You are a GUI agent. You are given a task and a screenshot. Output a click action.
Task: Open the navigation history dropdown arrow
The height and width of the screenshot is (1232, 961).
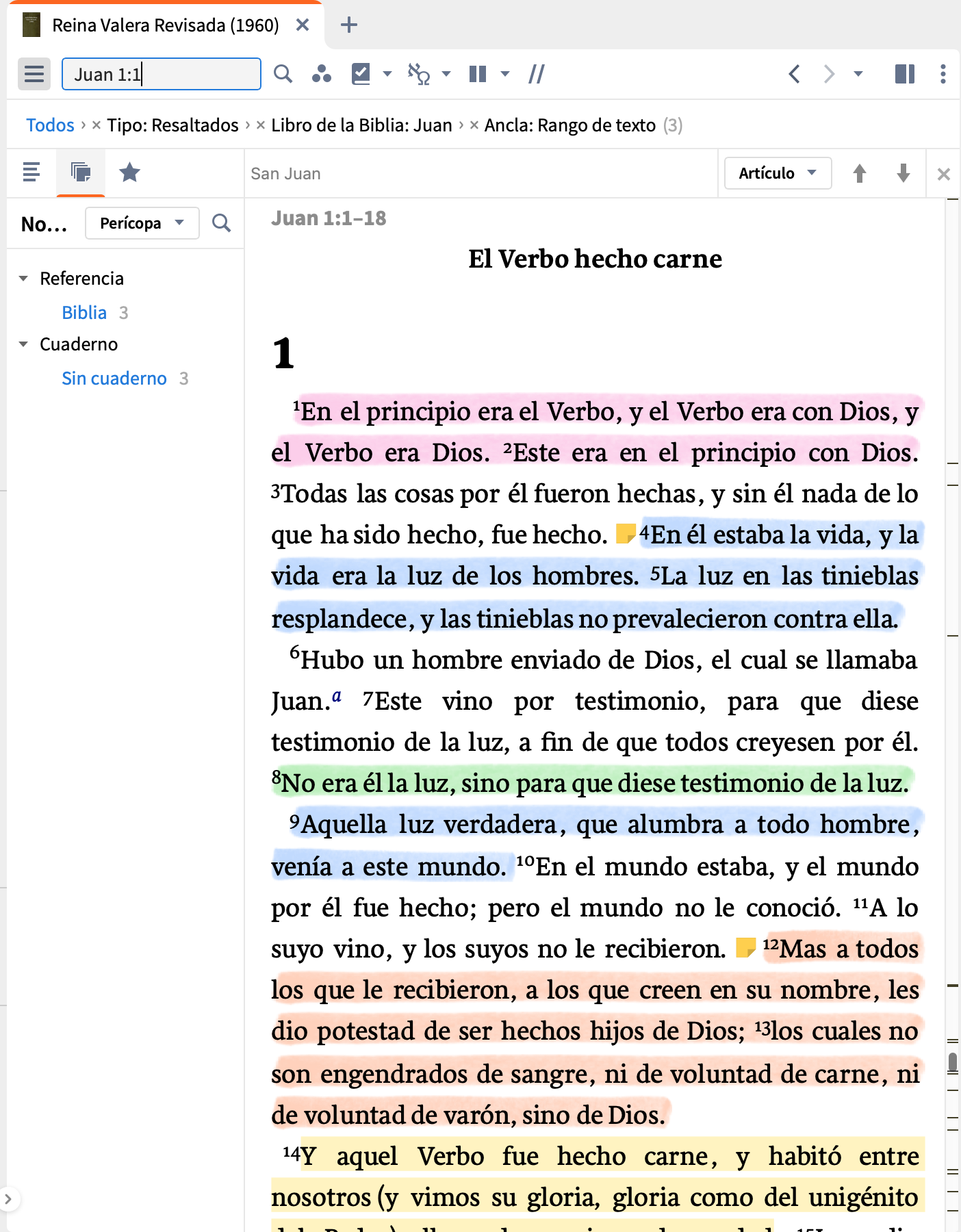coord(858,74)
